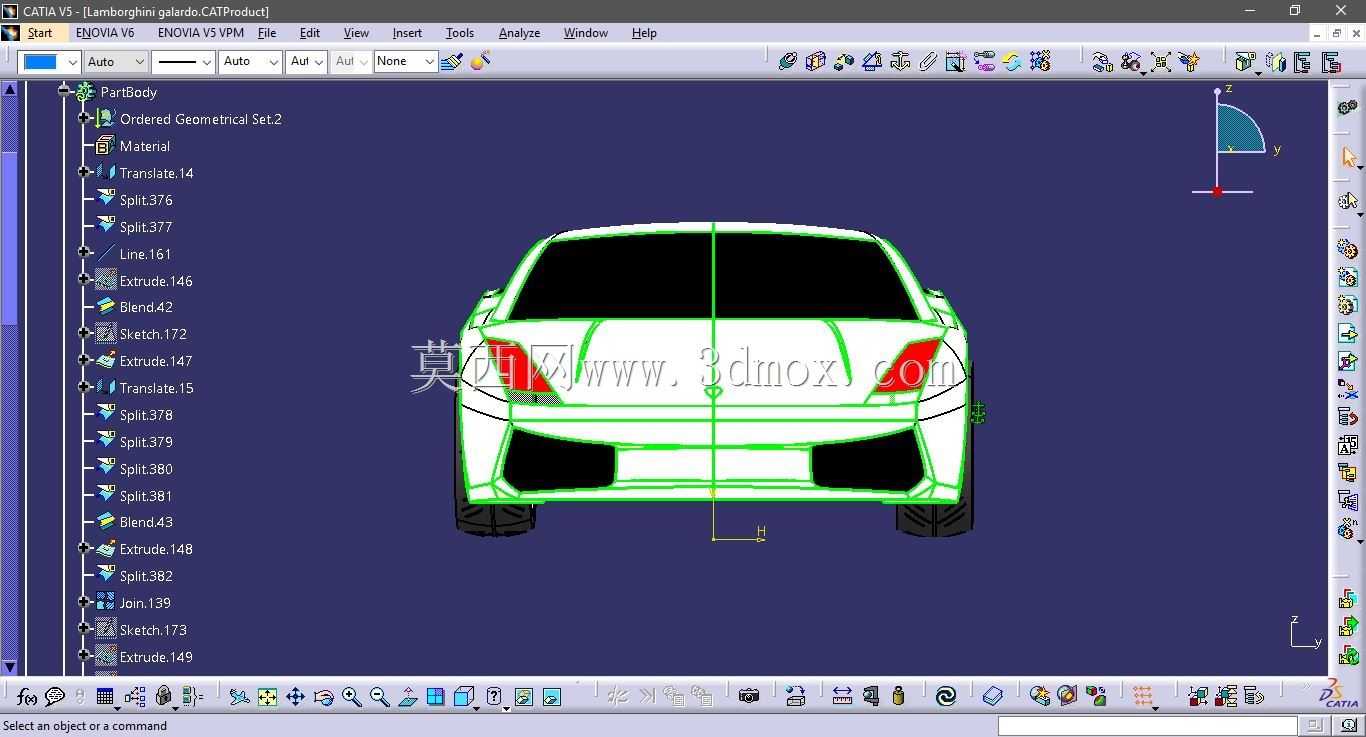Select the Measure Between ruler icon
The width and height of the screenshot is (1366, 737).
[x=842, y=697]
